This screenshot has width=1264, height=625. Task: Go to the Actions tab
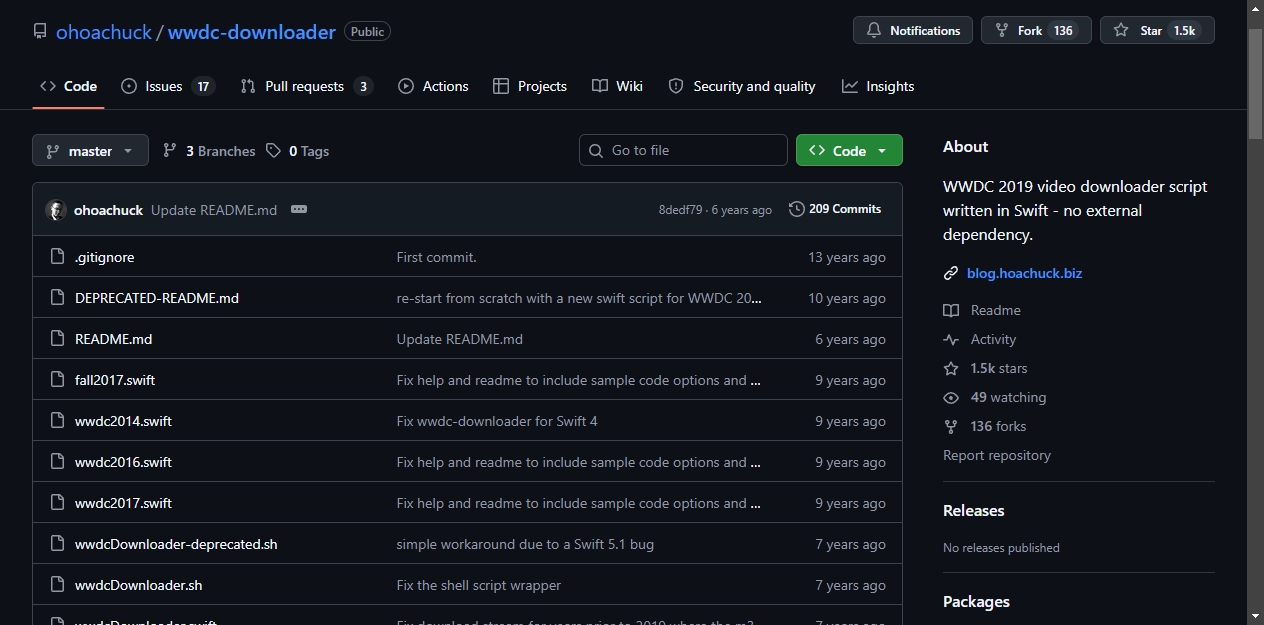click(x=433, y=86)
